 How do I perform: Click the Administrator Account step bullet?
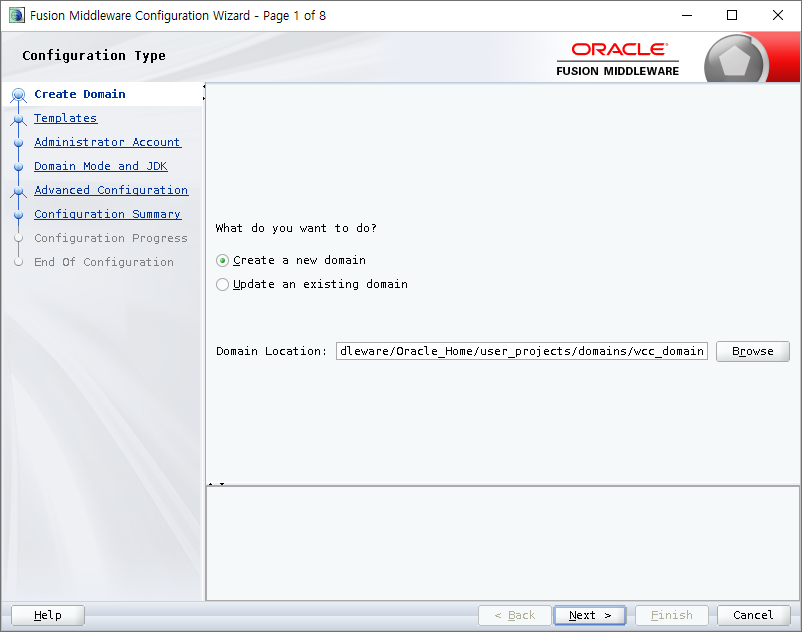tap(18, 143)
